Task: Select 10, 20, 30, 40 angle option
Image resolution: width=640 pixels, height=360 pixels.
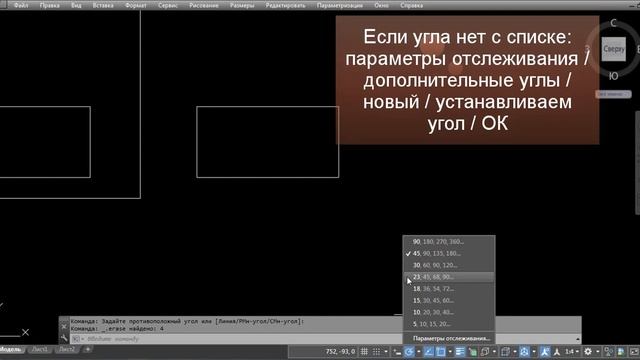Action: point(449,313)
